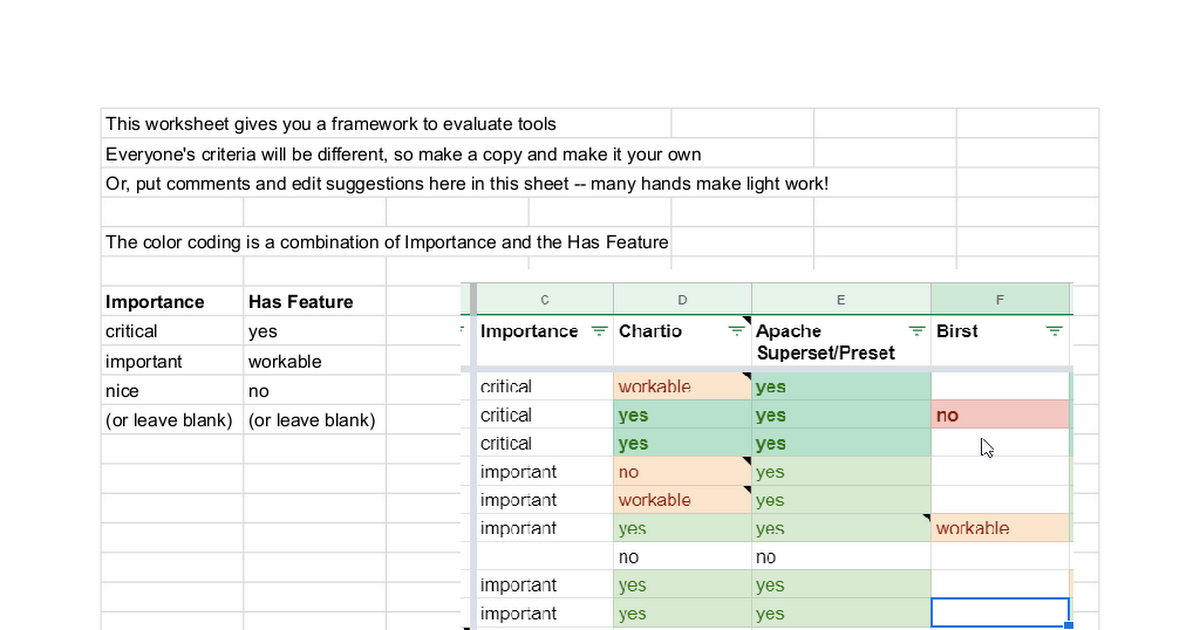Select column F header
This screenshot has height=630, width=1200.
point(1000,299)
